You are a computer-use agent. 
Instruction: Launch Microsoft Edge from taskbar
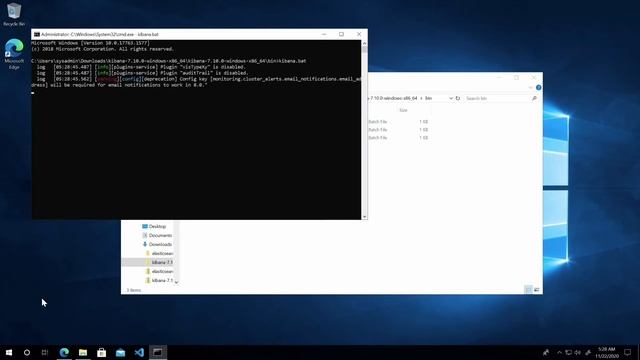click(64, 352)
